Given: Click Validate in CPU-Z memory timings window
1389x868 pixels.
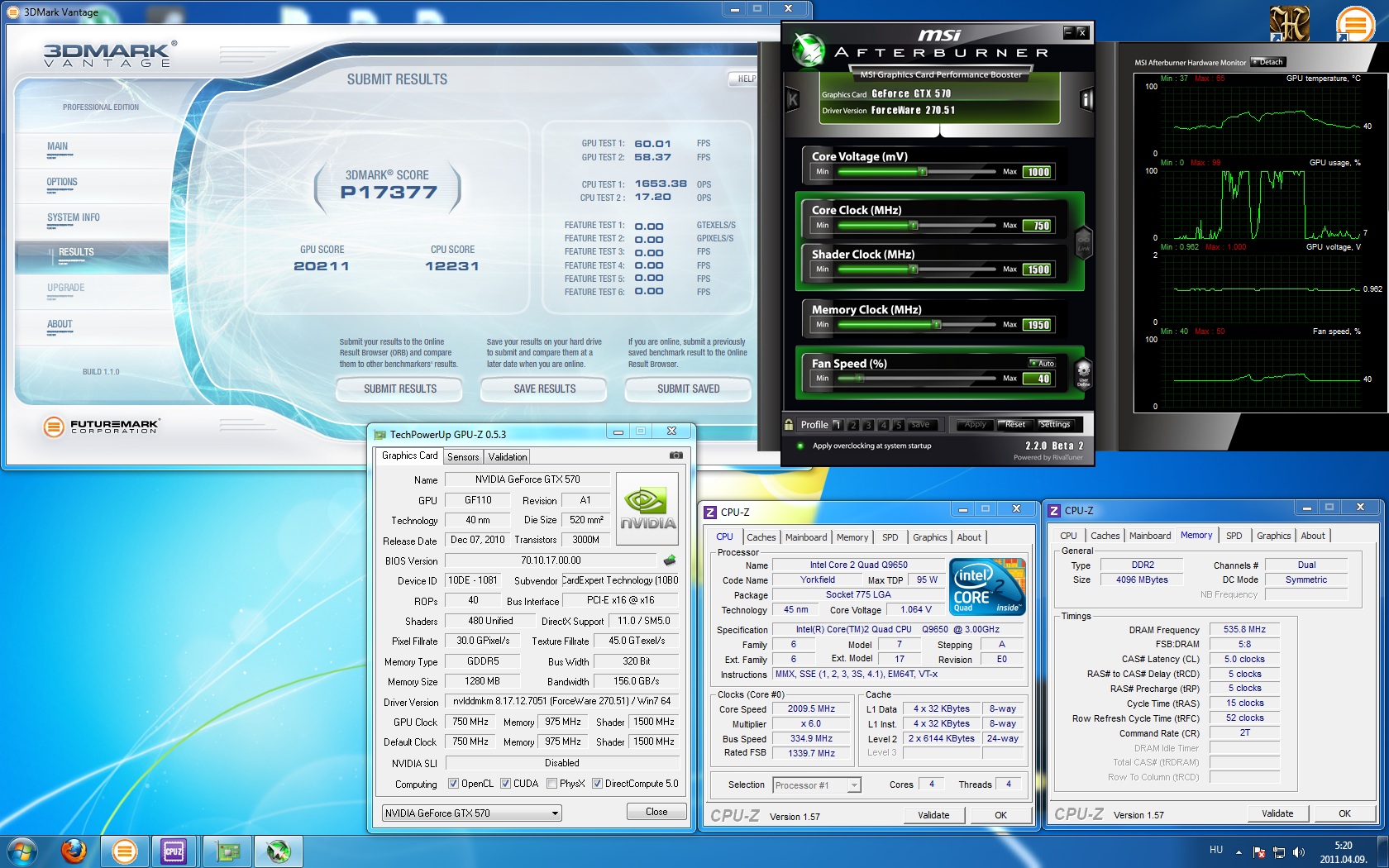Looking at the screenshot, I should pyautogui.click(x=1277, y=813).
